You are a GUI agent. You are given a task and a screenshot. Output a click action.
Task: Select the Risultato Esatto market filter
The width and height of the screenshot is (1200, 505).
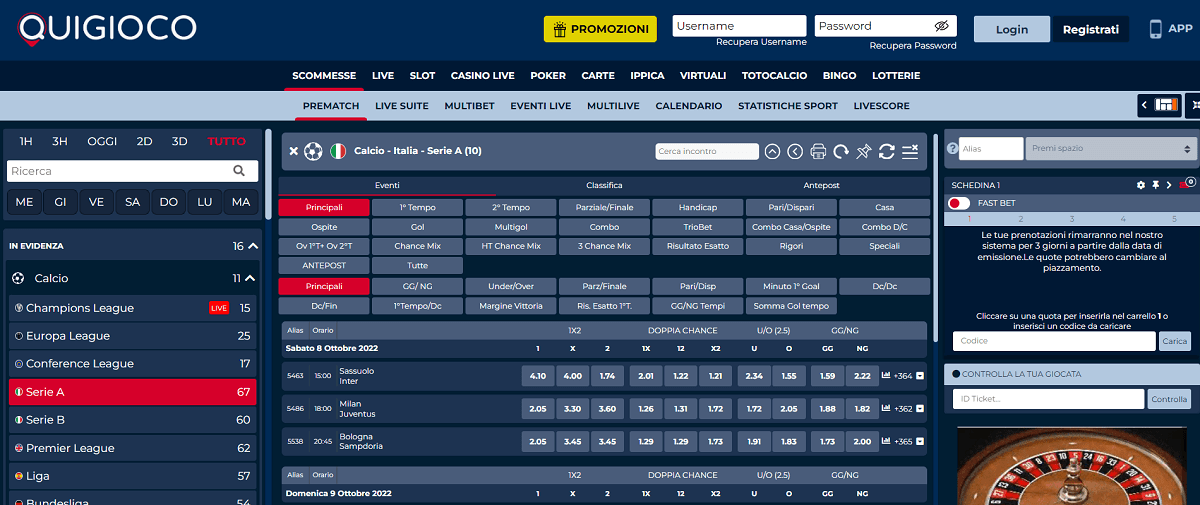click(x=698, y=246)
